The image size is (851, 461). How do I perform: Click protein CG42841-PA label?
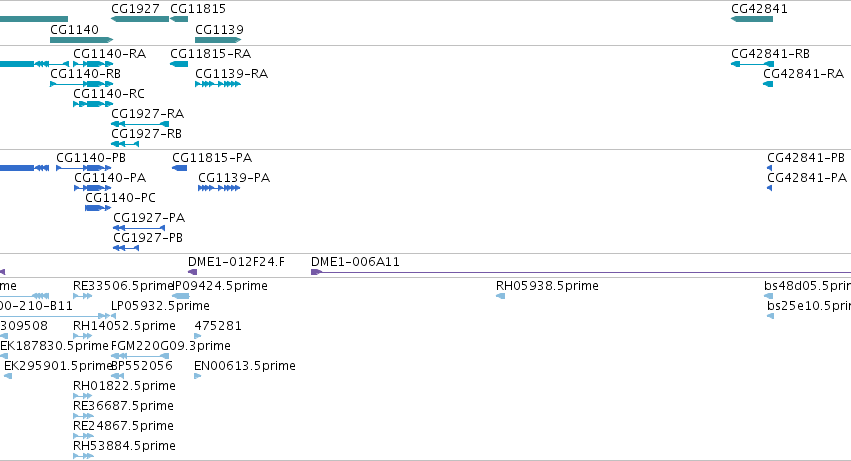coord(807,178)
